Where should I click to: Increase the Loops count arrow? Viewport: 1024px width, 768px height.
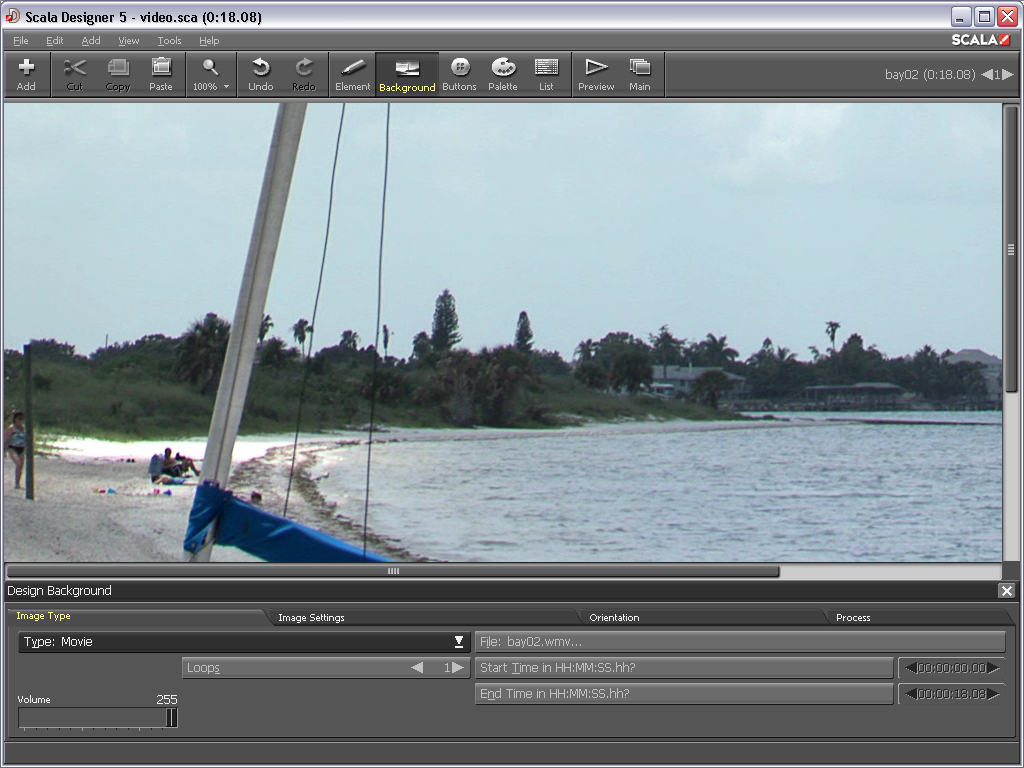click(458, 668)
